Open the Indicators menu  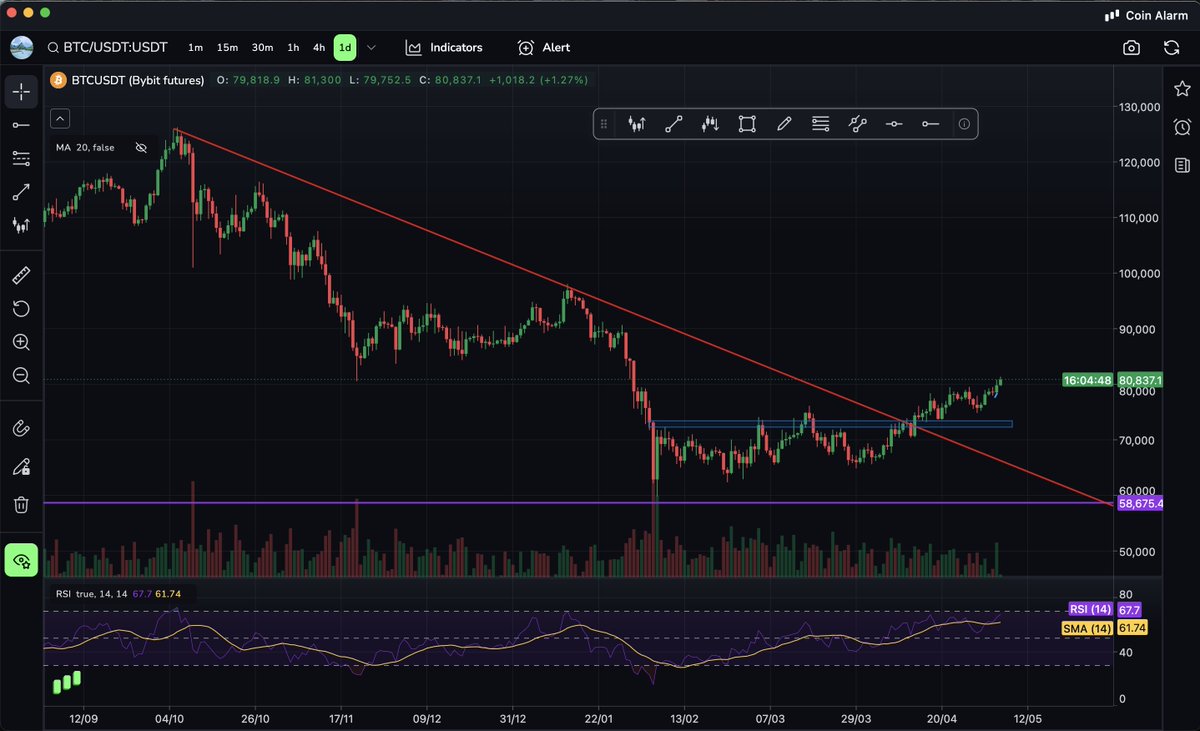[x=444, y=47]
